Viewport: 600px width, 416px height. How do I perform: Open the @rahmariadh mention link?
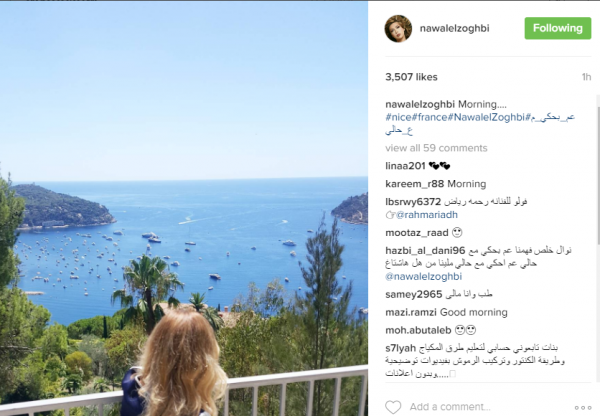(427, 215)
